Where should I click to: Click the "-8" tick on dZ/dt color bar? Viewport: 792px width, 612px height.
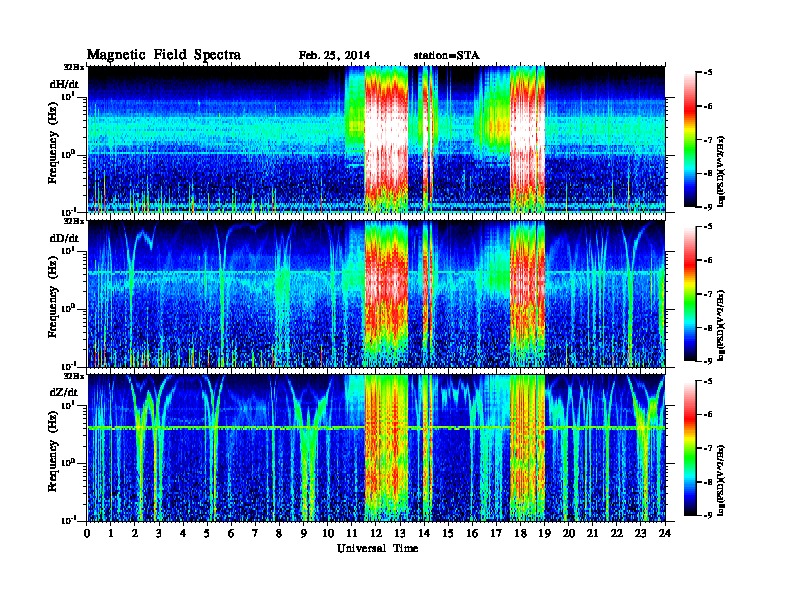point(708,482)
